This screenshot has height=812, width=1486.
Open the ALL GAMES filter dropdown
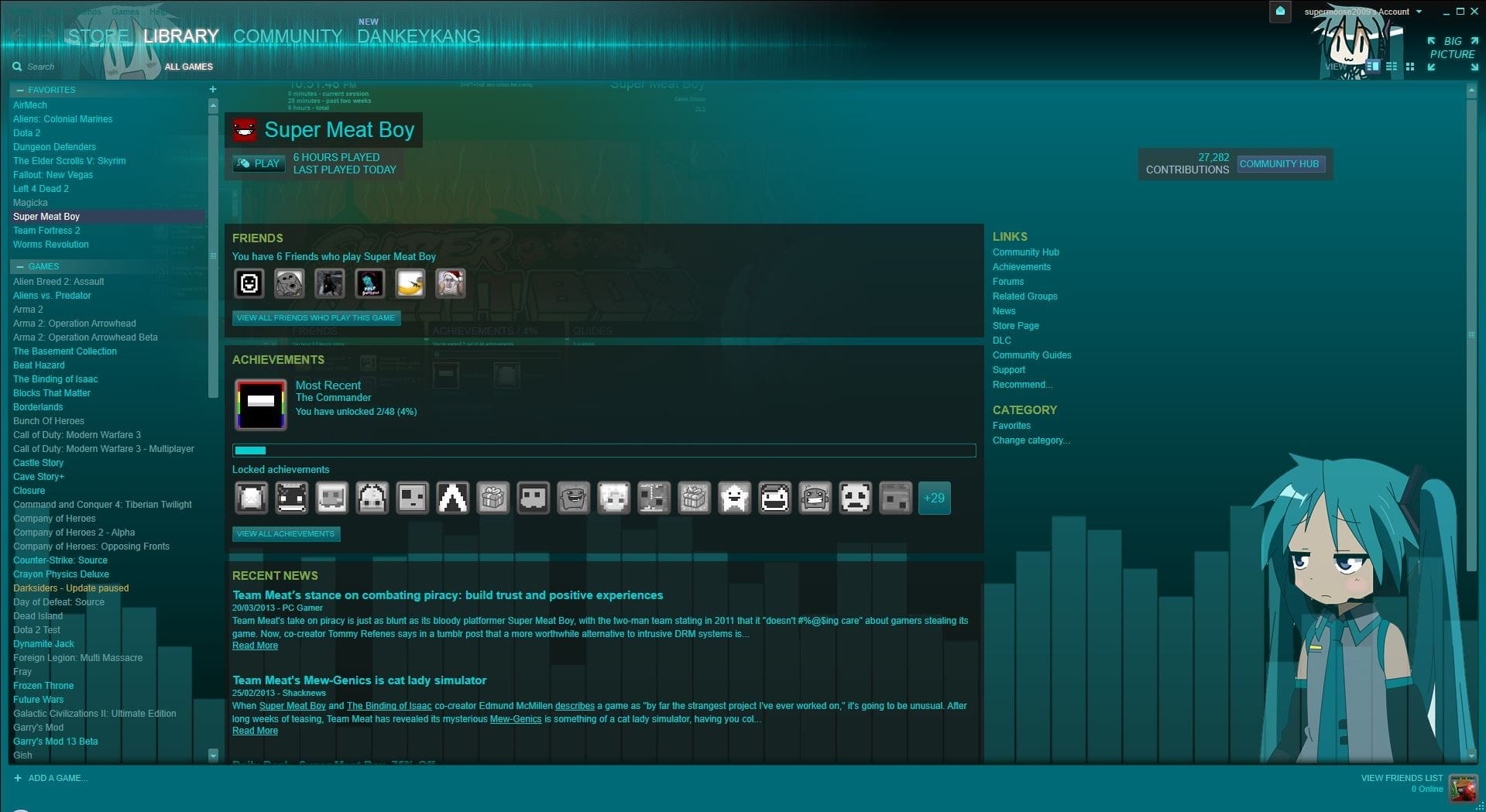coord(189,67)
